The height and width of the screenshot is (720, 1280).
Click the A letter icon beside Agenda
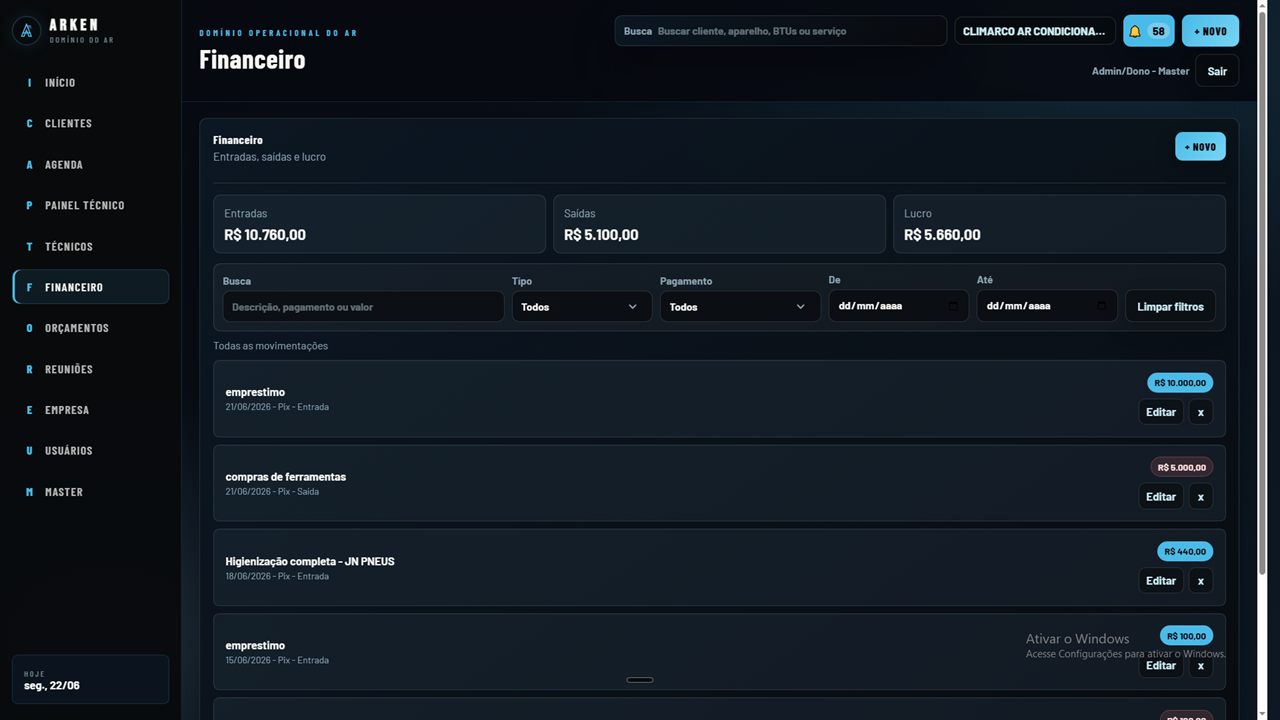pos(29,165)
